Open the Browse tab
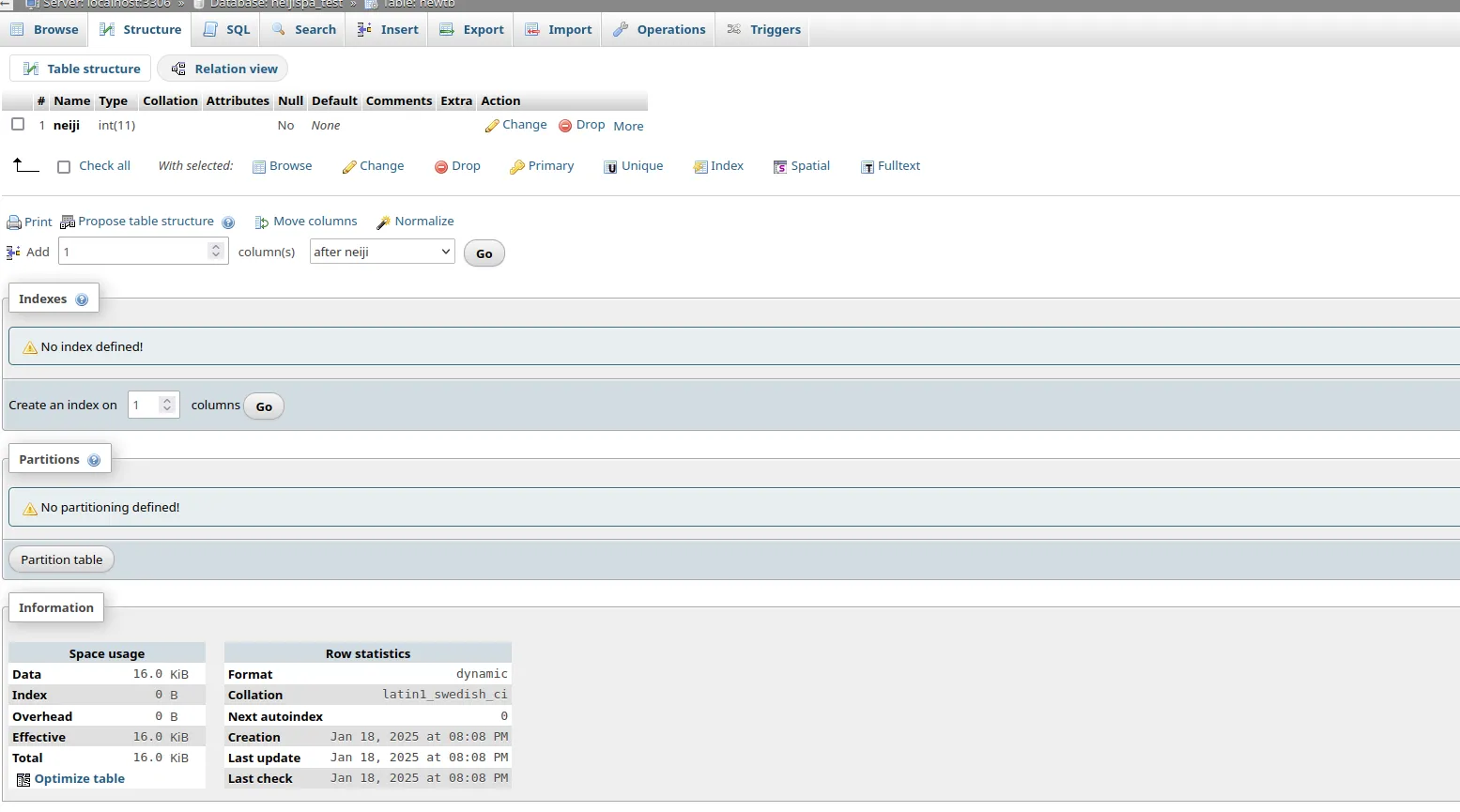The image size is (1460, 812). [44, 29]
